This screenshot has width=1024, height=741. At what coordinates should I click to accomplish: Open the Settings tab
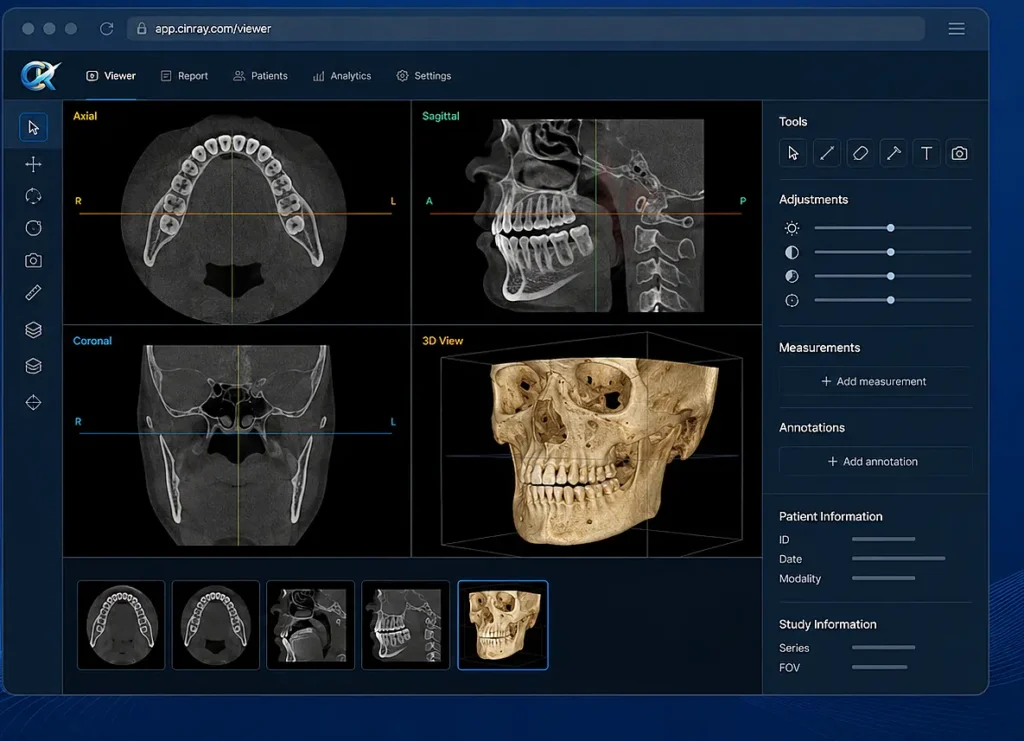(x=423, y=76)
